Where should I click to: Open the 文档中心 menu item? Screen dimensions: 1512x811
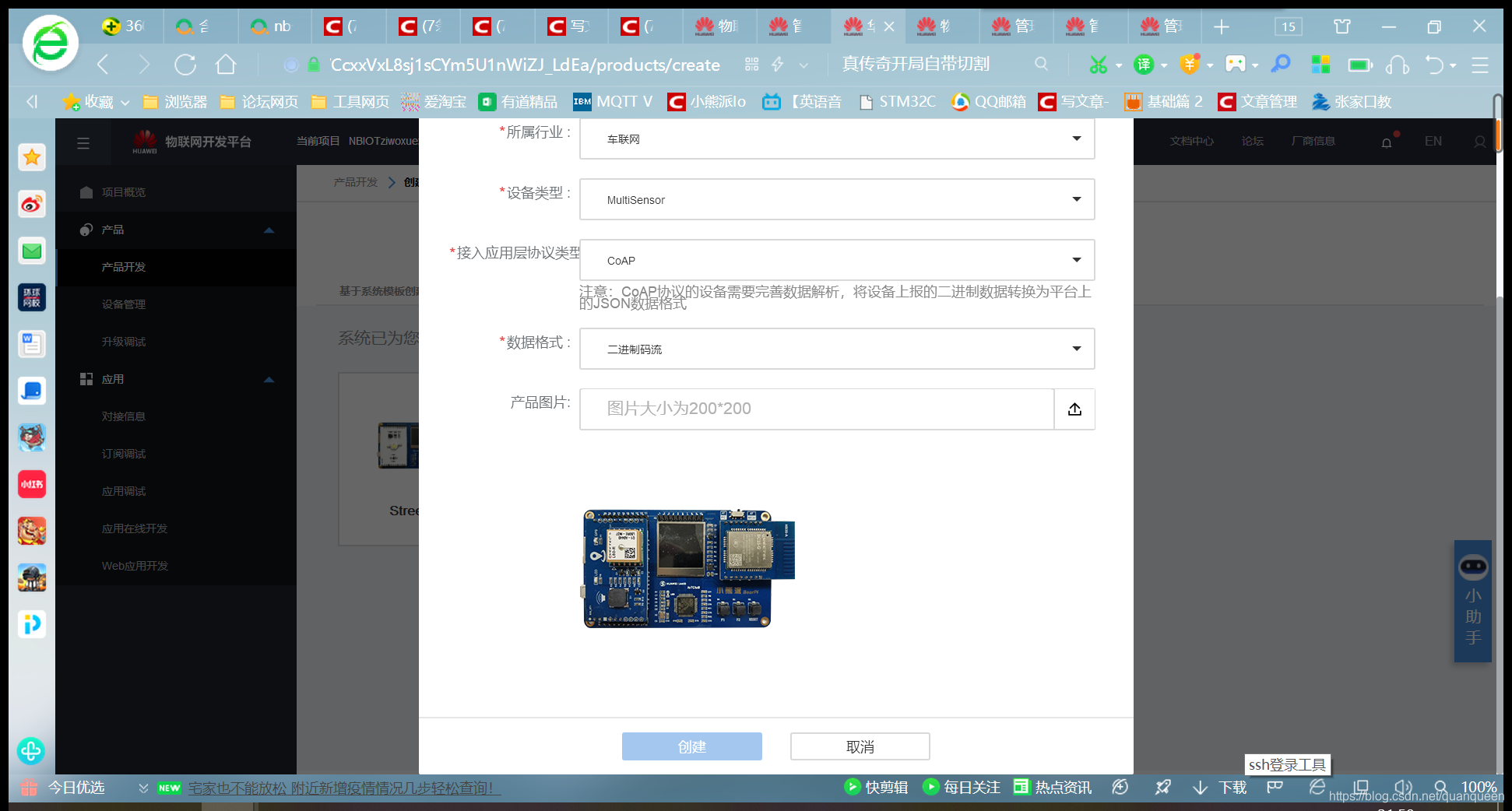click(x=1191, y=141)
